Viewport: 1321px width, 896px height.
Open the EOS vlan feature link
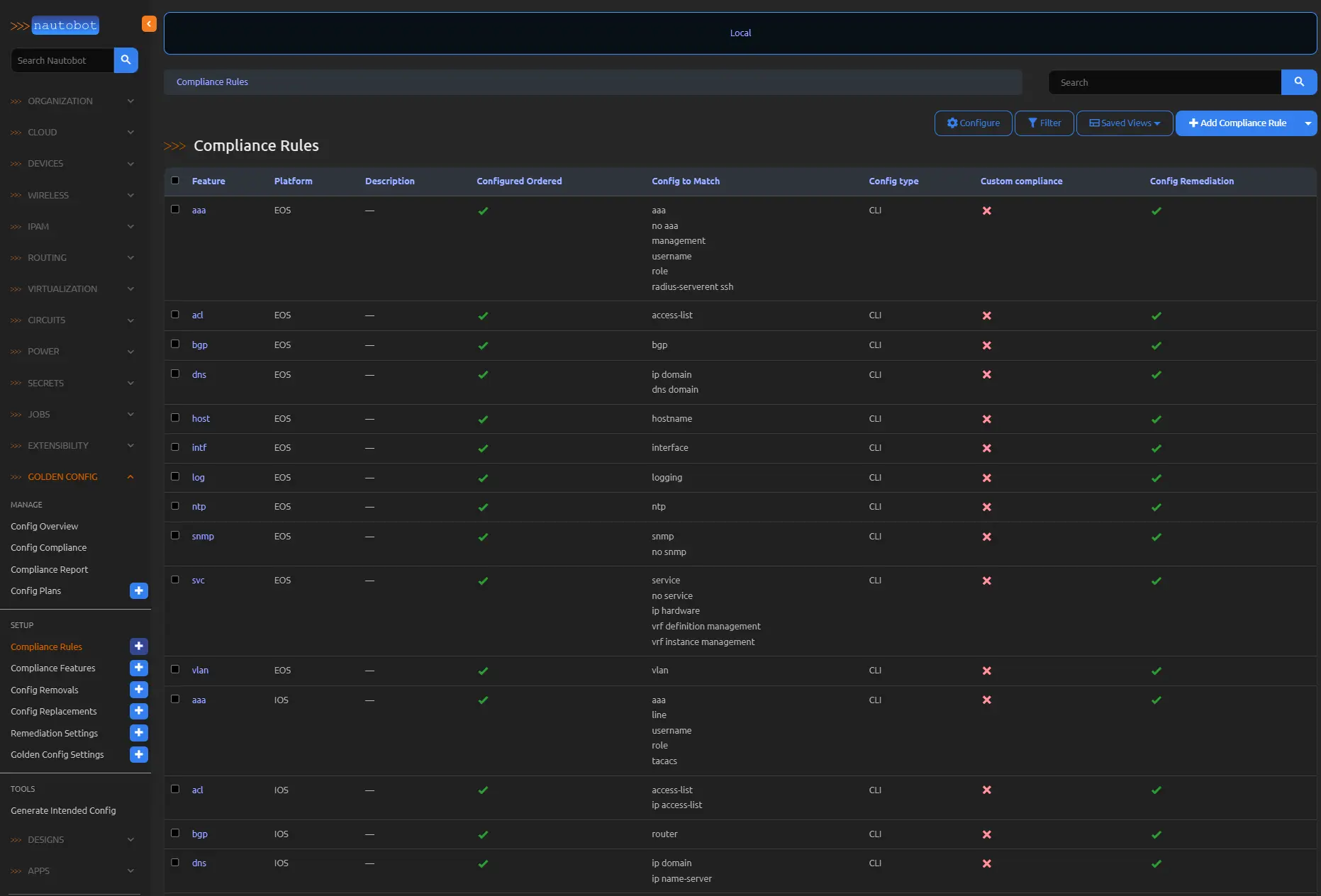[200, 671]
